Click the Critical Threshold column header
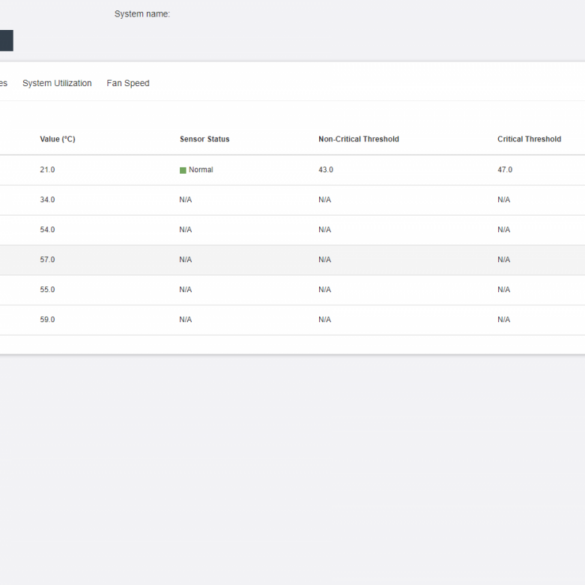The width and height of the screenshot is (585, 585). pos(529,139)
